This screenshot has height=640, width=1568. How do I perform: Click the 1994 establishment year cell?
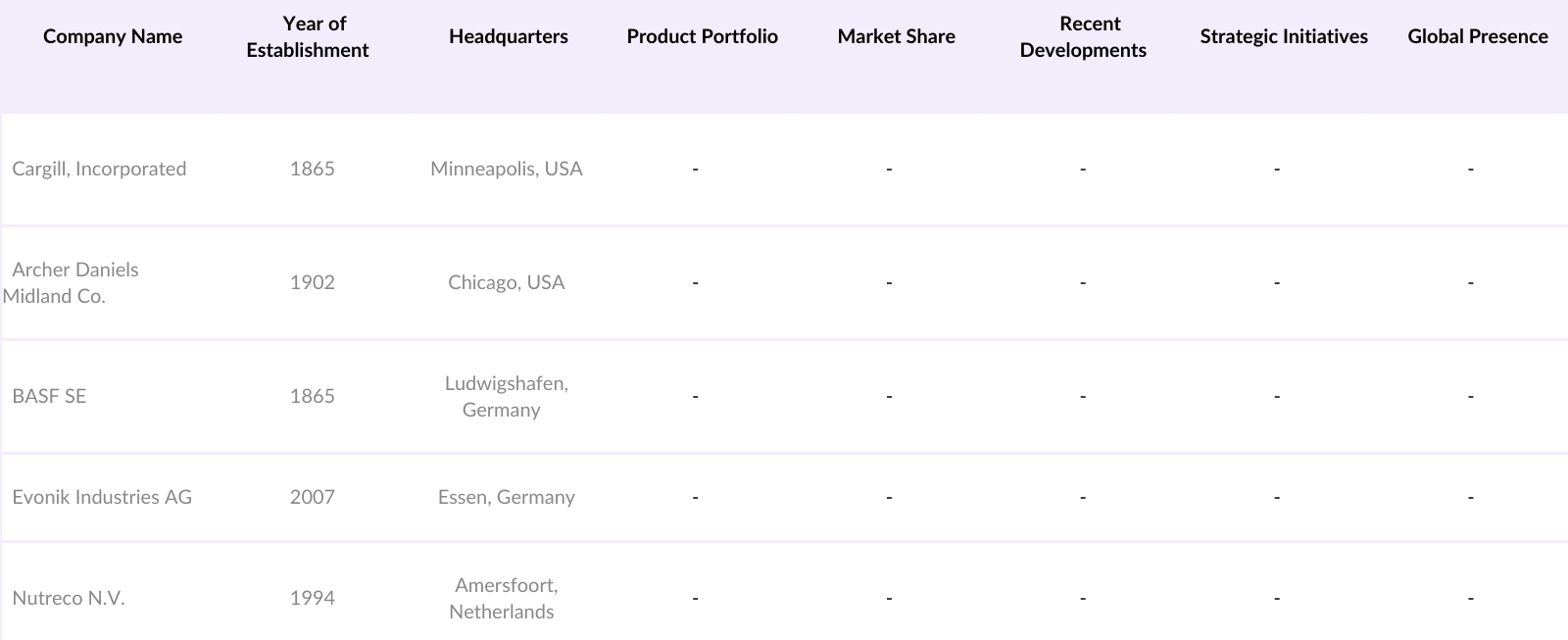[x=312, y=598]
